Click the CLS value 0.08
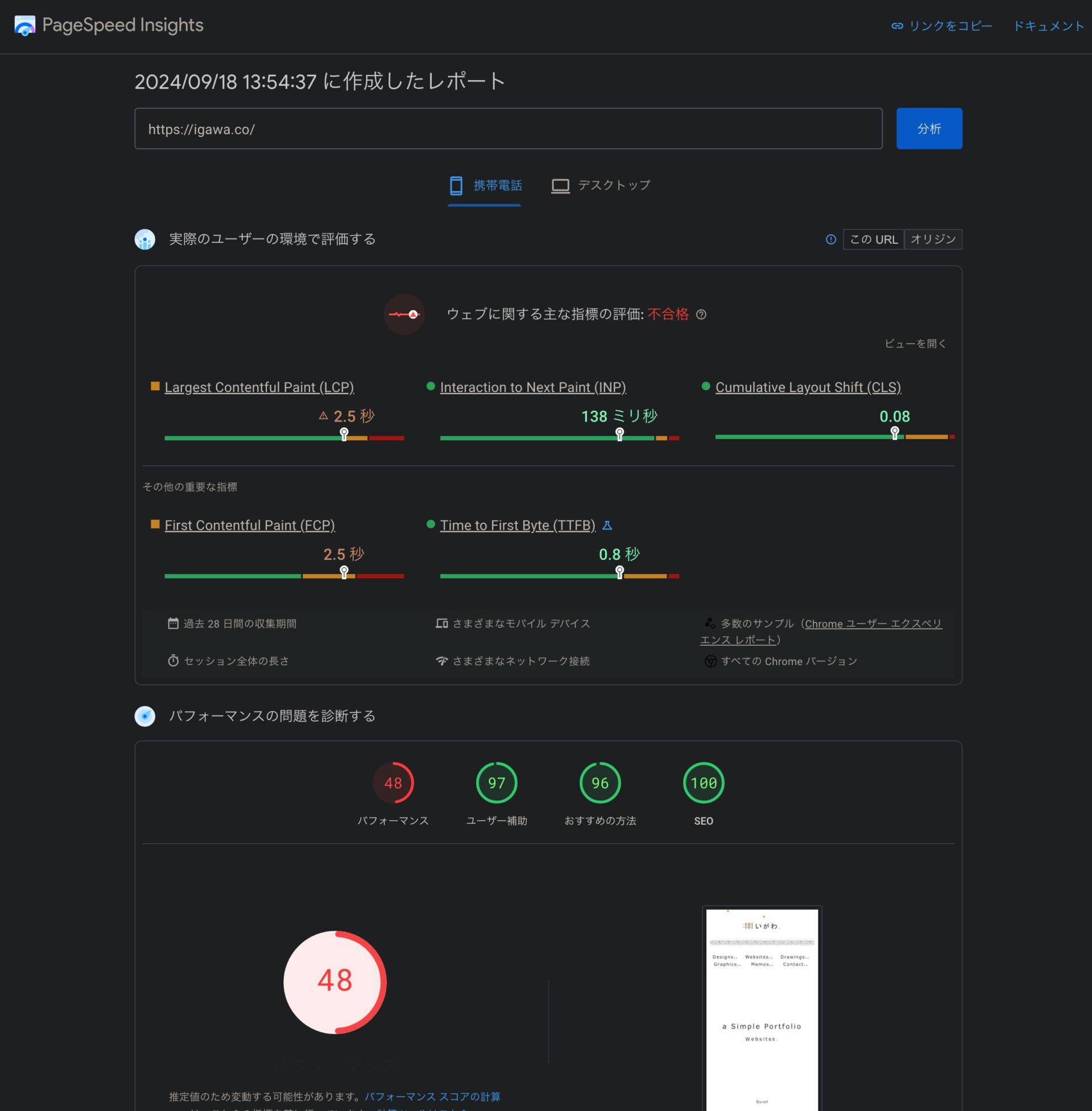The height and width of the screenshot is (1111, 1092). click(x=895, y=416)
